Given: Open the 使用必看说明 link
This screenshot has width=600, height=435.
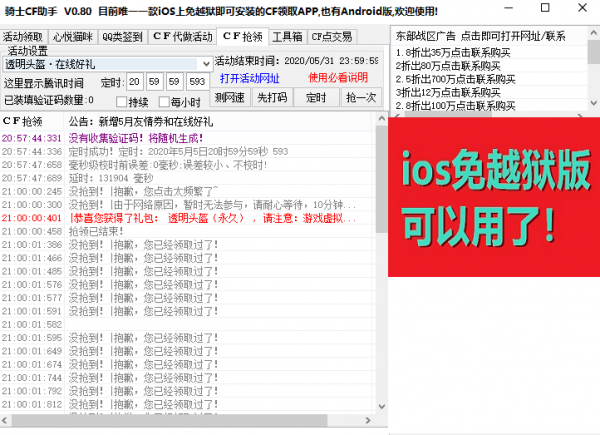Looking at the screenshot, I should point(338,78).
